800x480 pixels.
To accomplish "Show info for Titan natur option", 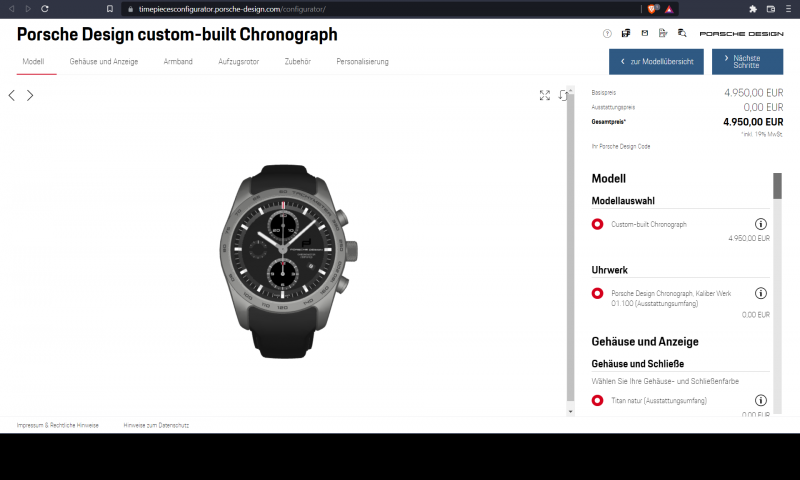I will click(760, 400).
